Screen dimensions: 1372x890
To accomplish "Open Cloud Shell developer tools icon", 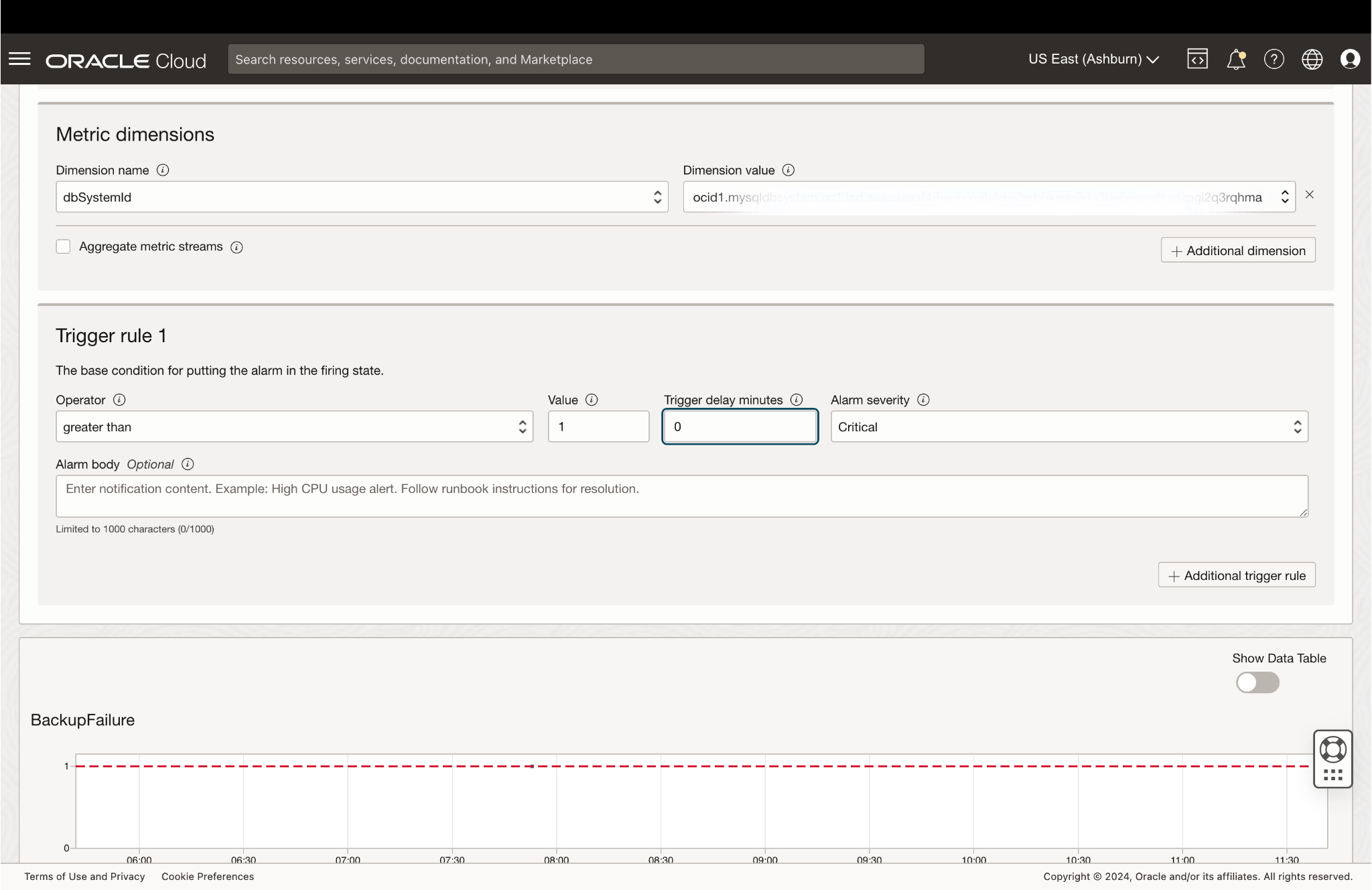I will [1197, 60].
